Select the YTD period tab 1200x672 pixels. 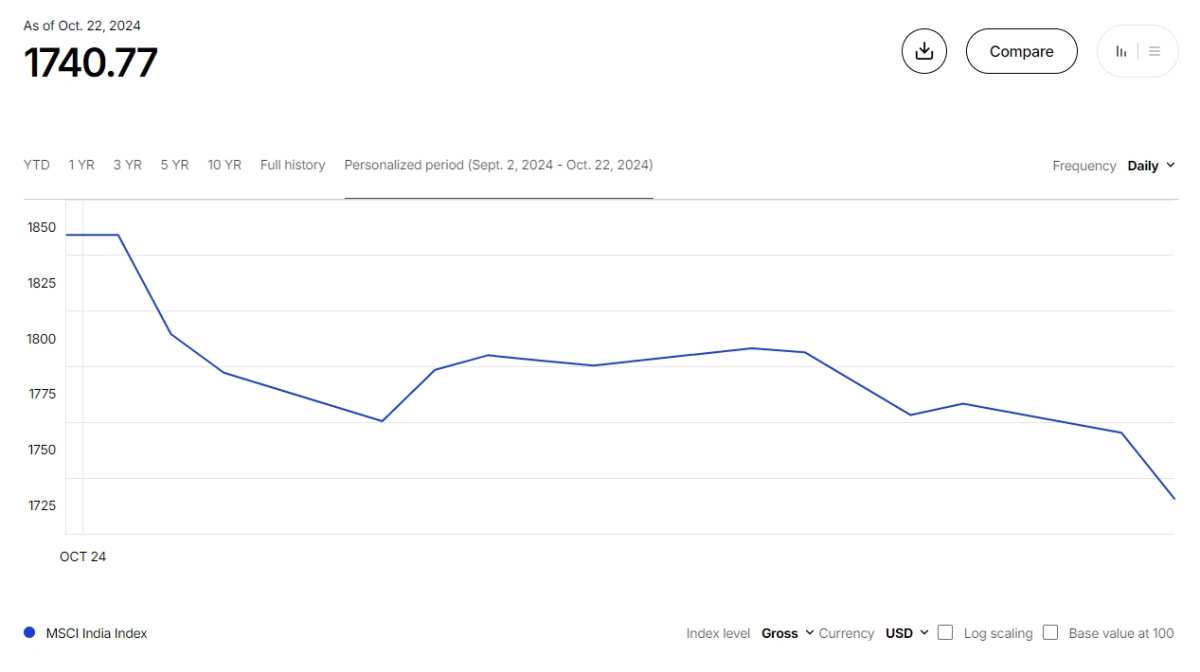pos(37,165)
